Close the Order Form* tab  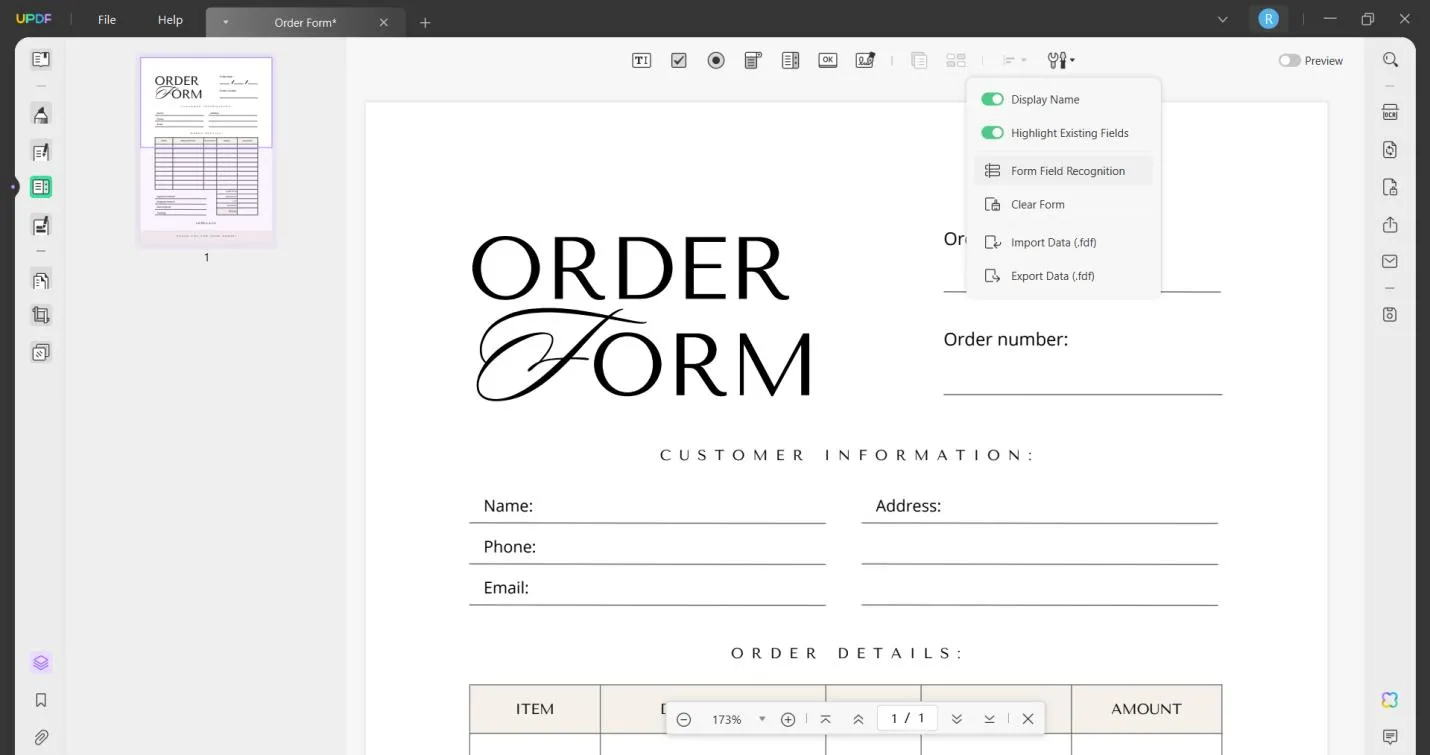coord(384,22)
